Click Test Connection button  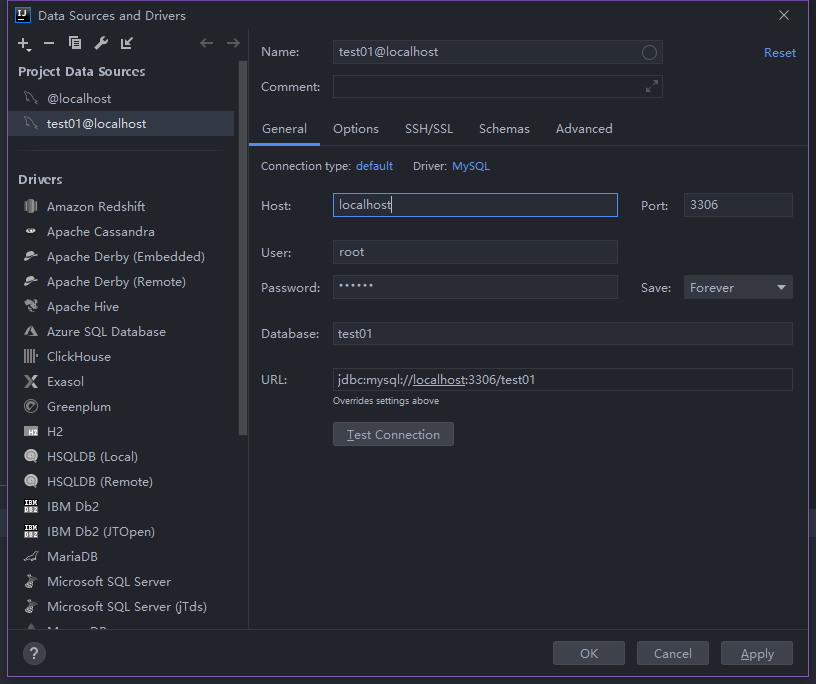(393, 434)
